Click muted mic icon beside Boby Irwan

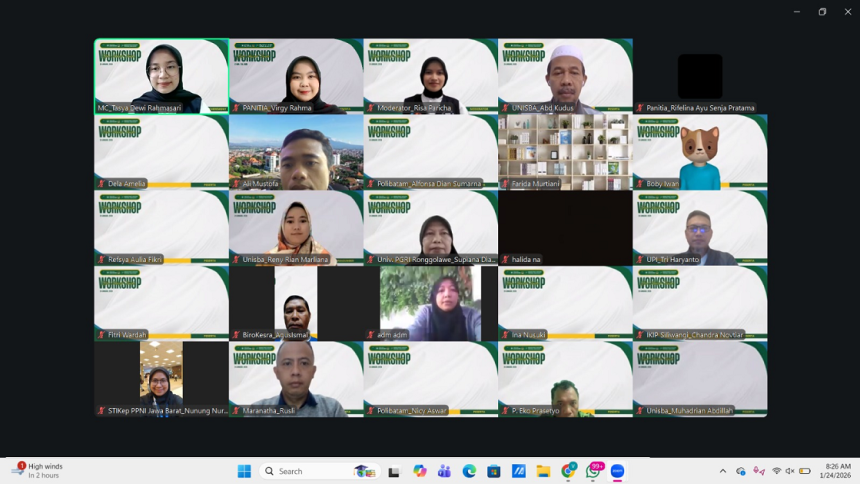640,184
